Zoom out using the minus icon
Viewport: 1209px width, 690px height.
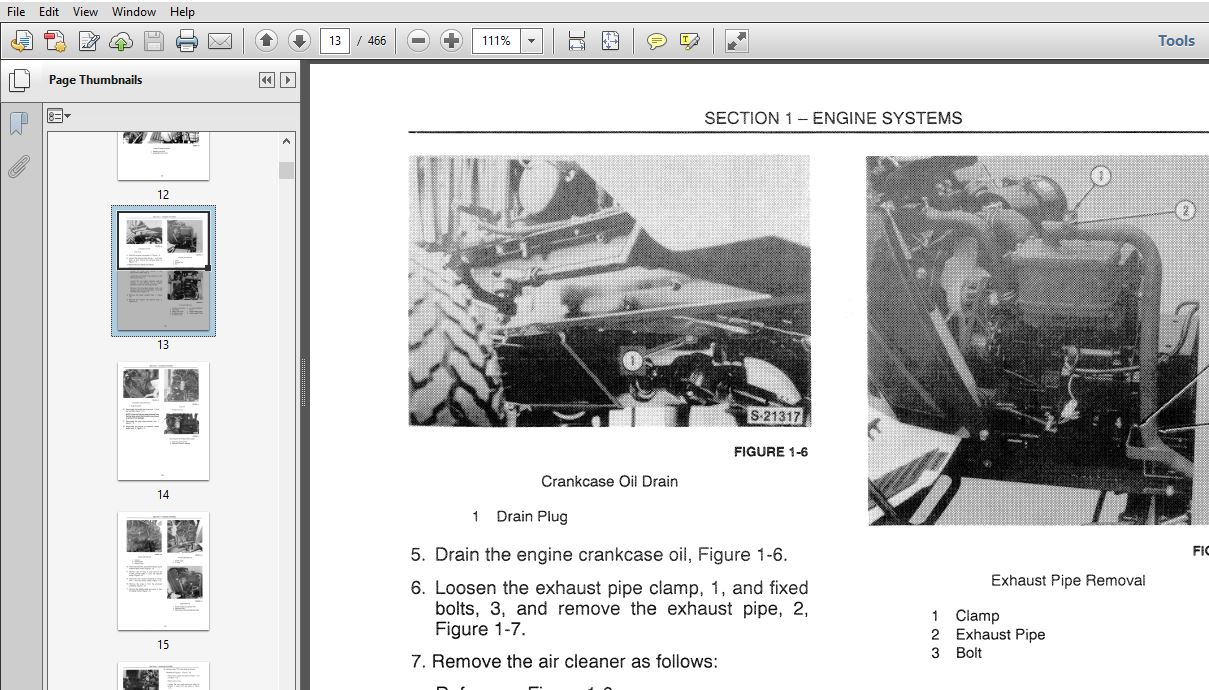pos(419,41)
